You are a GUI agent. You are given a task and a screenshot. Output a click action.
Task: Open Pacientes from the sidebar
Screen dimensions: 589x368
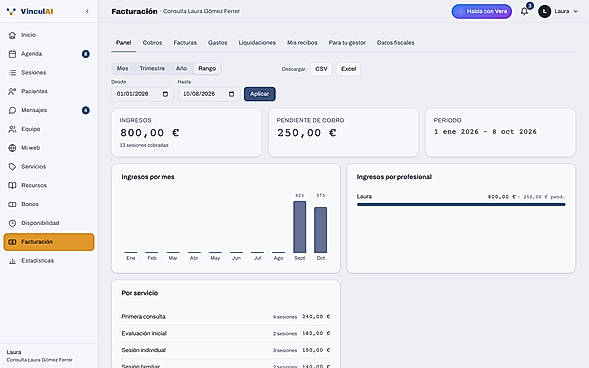49,91
